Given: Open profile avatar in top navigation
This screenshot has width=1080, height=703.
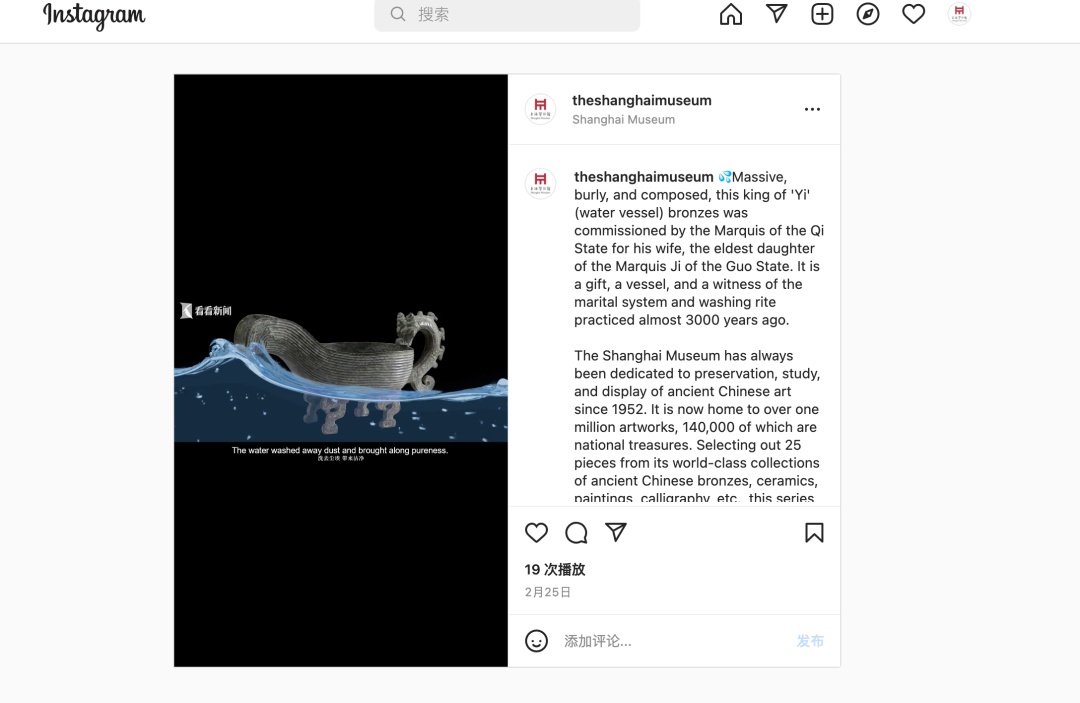Looking at the screenshot, I should 959,14.
